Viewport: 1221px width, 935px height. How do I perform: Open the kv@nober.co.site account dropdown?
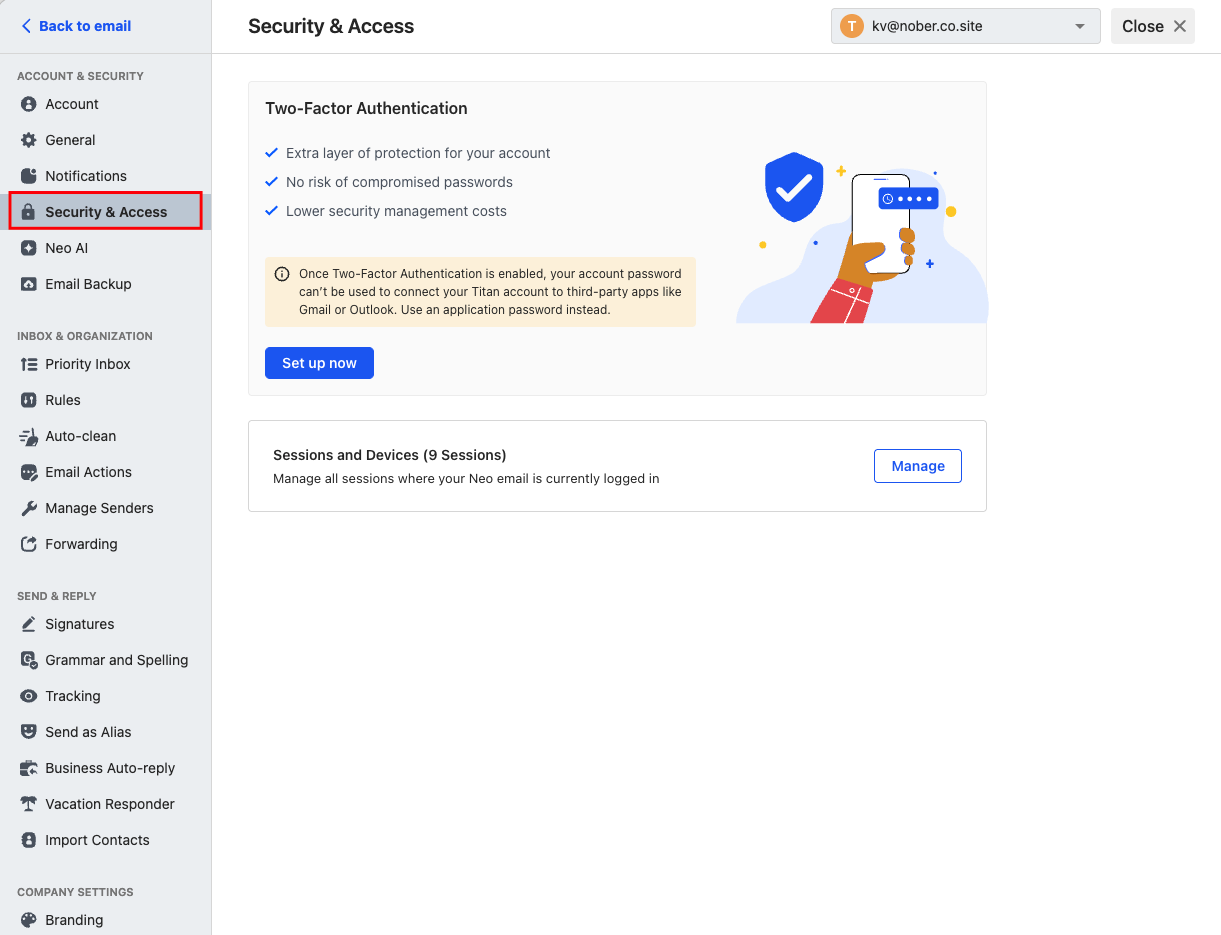(x=965, y=26)
